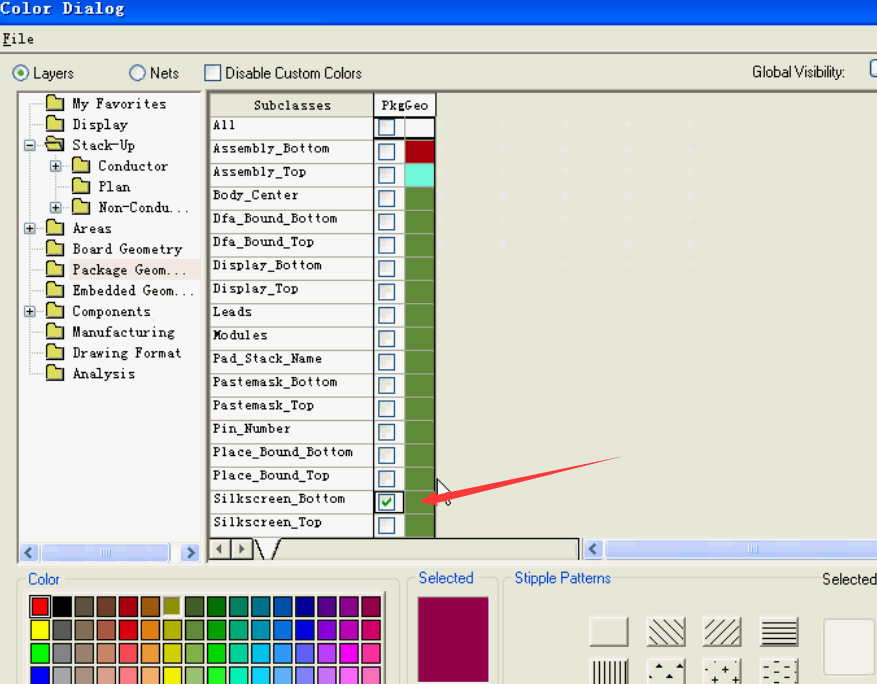Click the Components folder icon
The height and width of the screenshot is (684, 877).
point(55,311)
